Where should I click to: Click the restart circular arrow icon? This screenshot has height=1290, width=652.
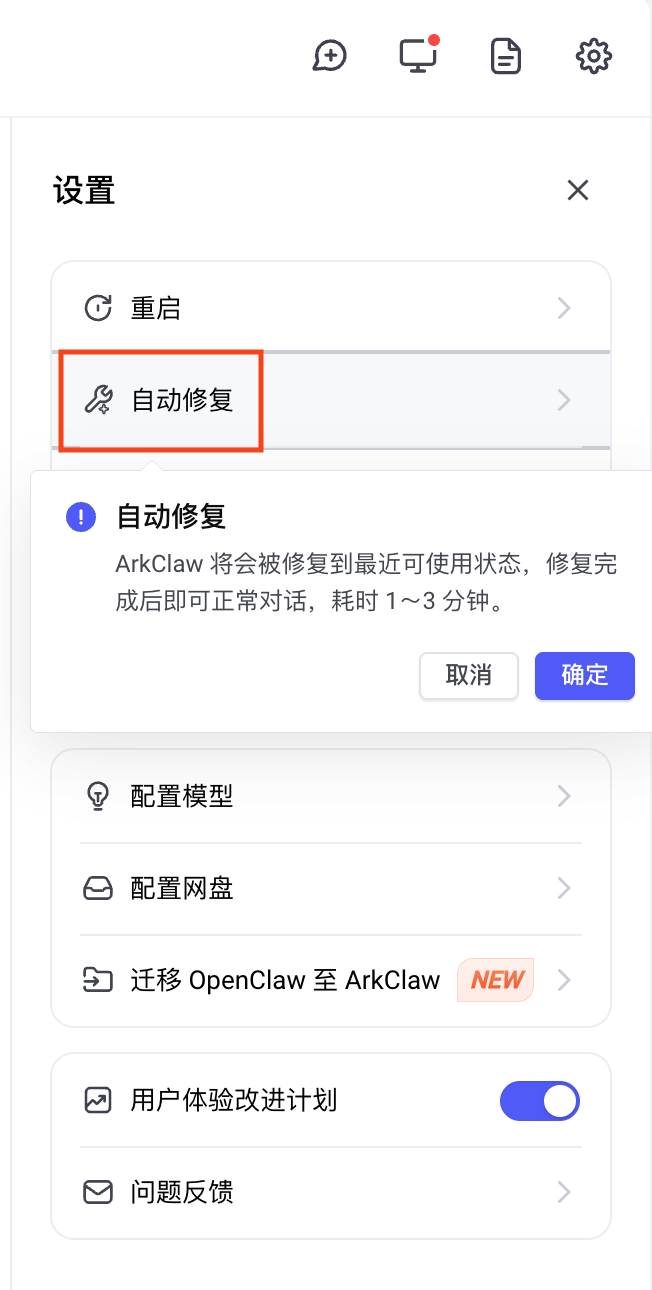(x=97, y=308)
